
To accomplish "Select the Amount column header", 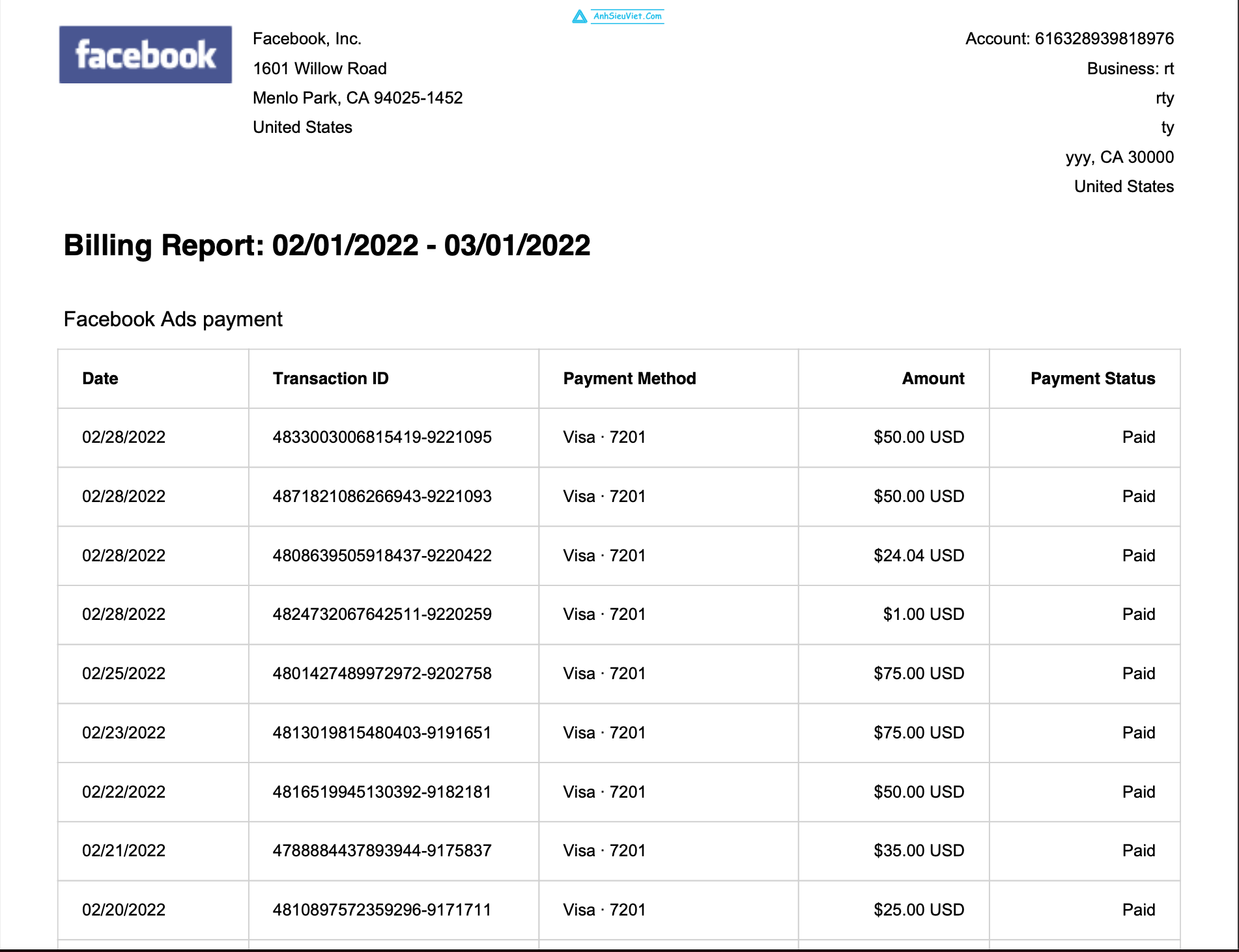I will pos(933,378).
